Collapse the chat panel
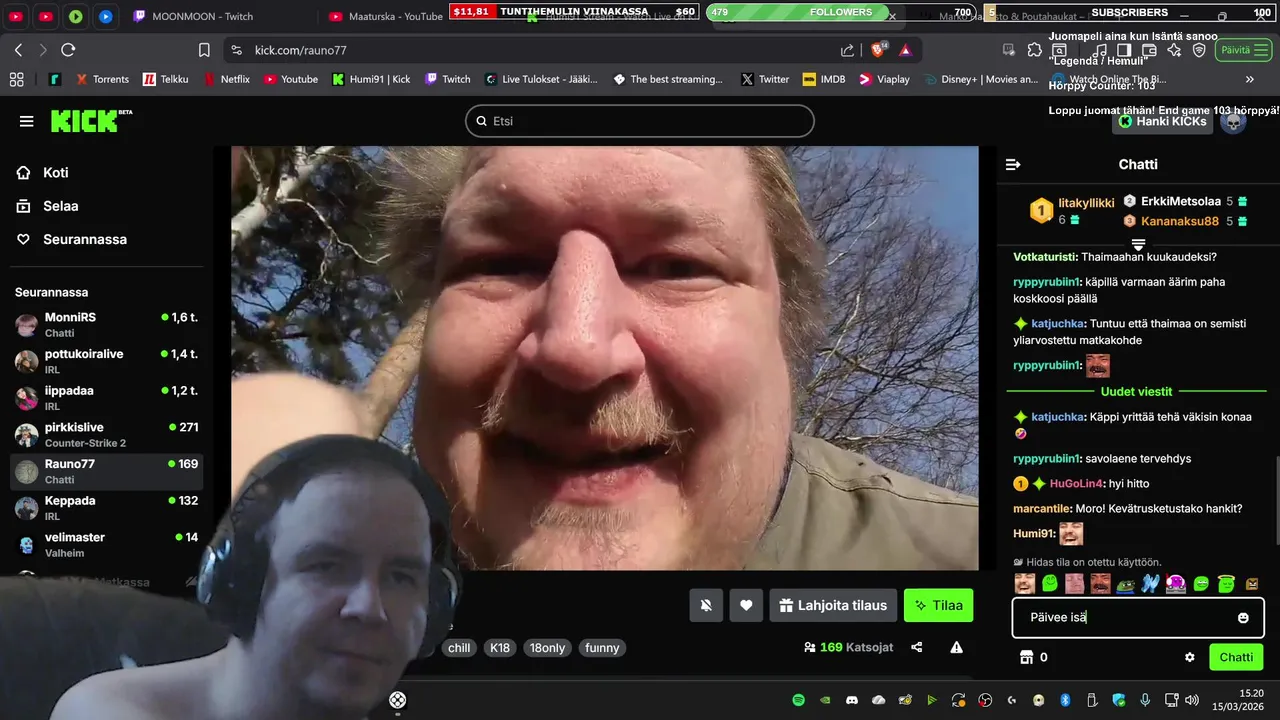This screenshot has width=1280, height=720. (1013, 164)
